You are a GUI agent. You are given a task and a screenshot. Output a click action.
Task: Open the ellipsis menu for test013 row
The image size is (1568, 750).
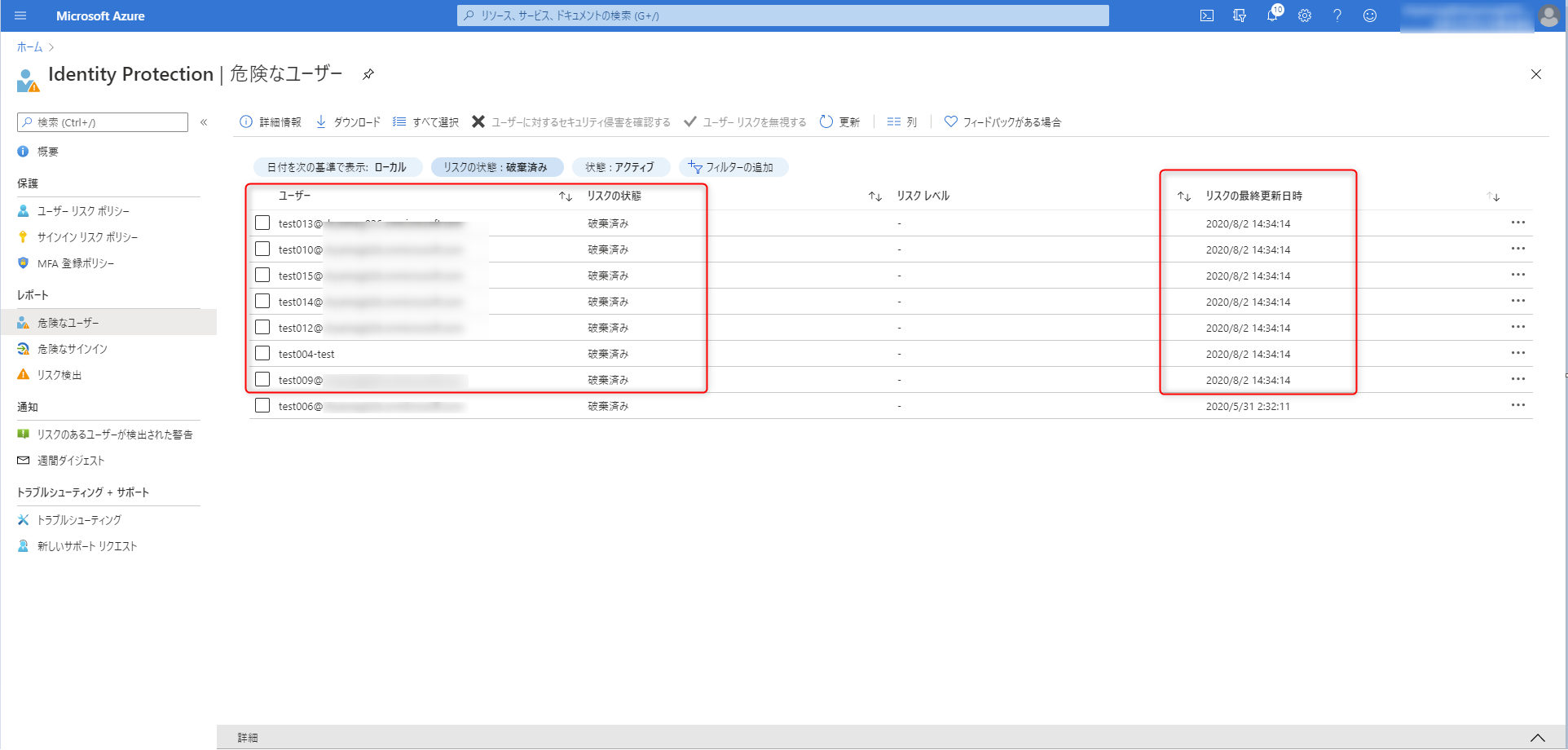click(x=1517, y=223)
